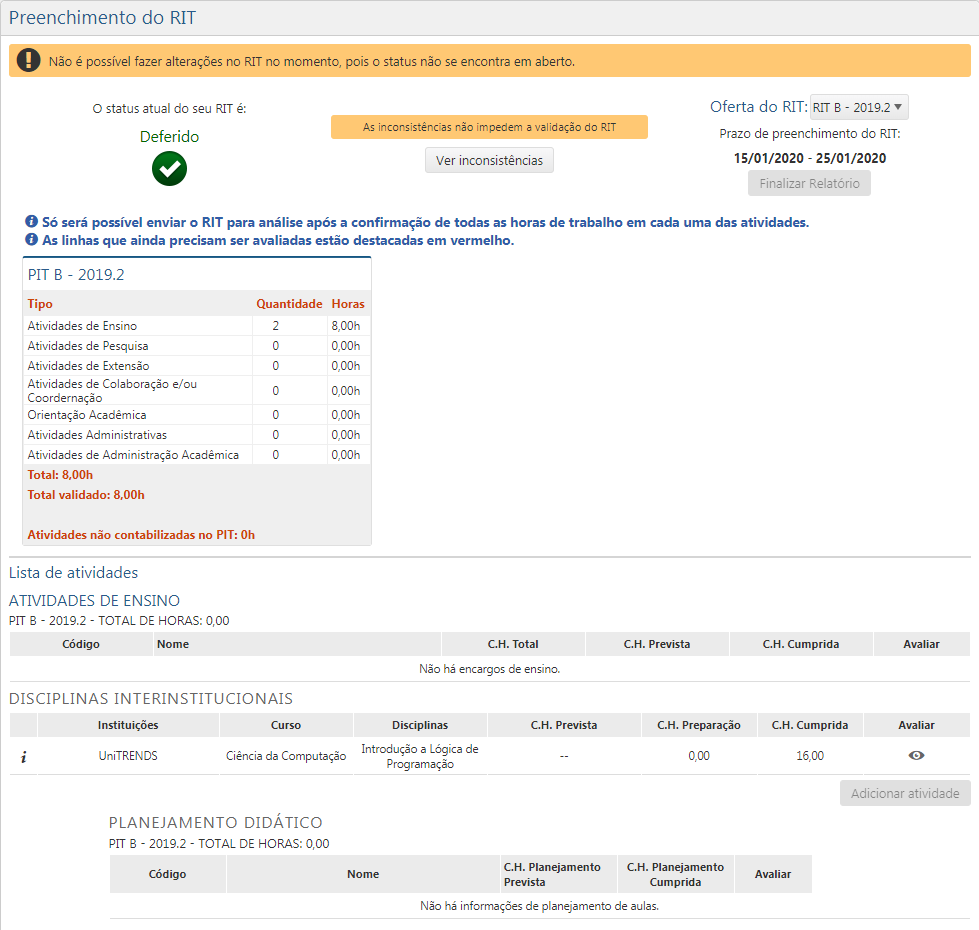Click the Introdução a Lógica de Programação cell
The height and width of the screenshot is (930, 979).
tap(419, 757)
